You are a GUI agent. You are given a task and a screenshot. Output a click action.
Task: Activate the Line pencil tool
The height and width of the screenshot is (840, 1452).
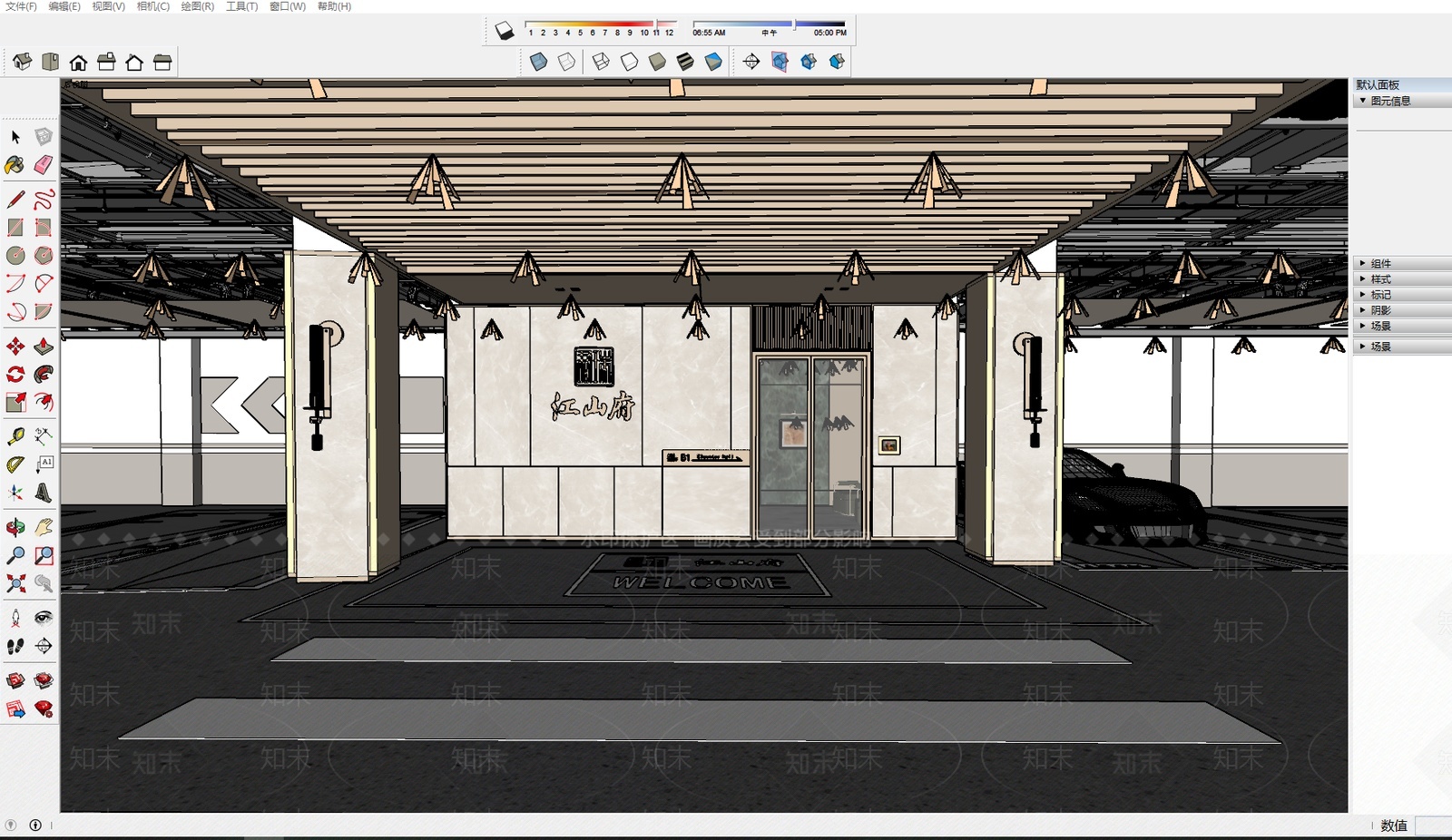click(15, 200)
